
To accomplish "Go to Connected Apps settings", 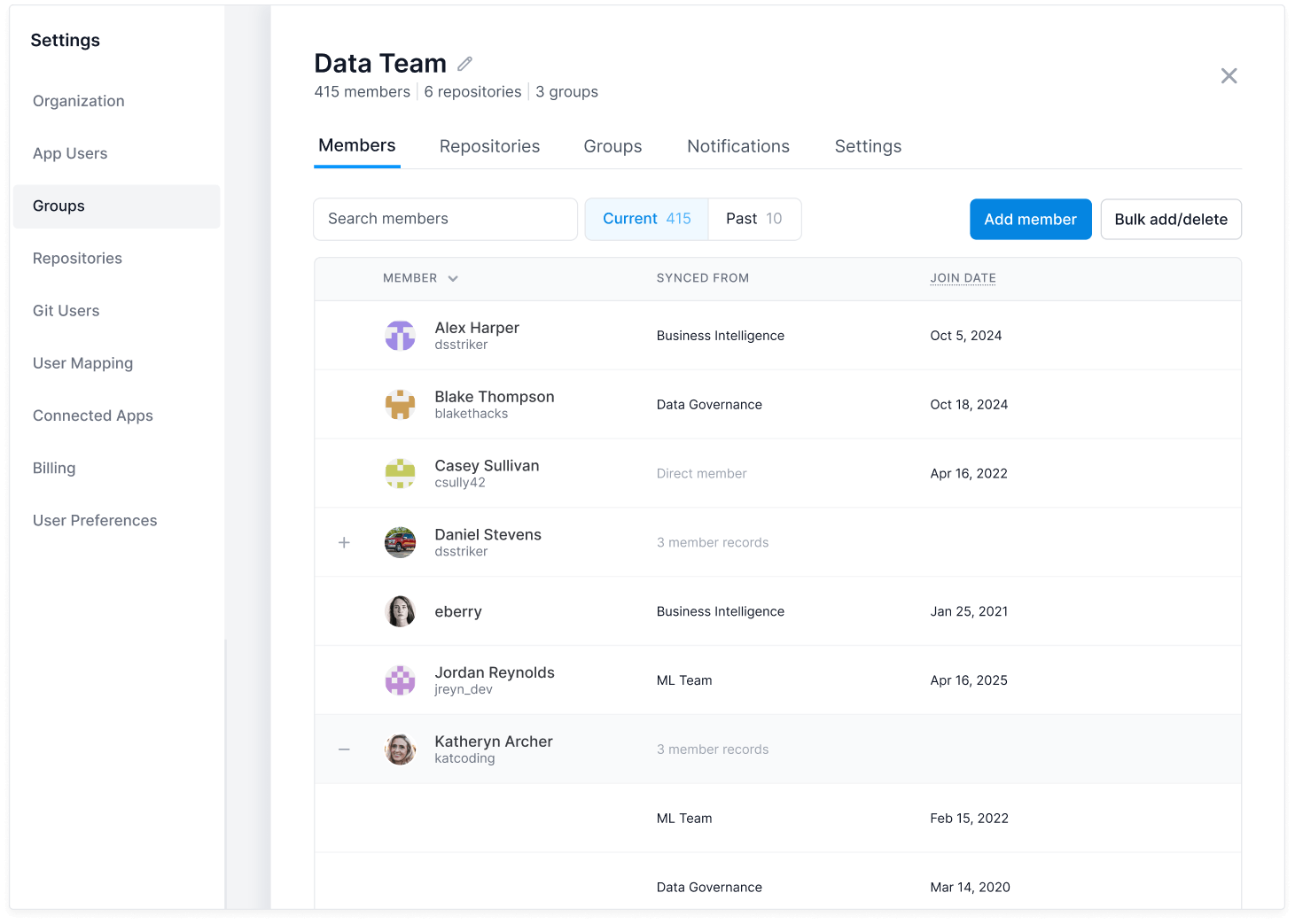I will tap(92, 415).
